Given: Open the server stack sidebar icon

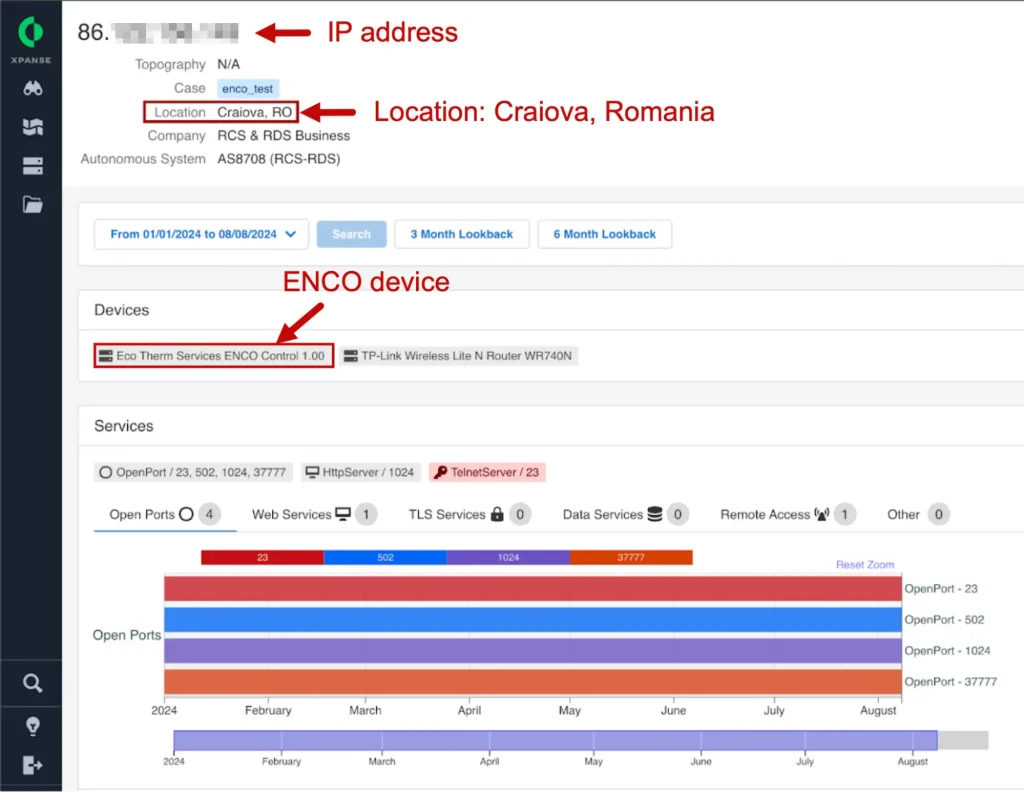Looking at the screenshot, I should tap(33, 166).
